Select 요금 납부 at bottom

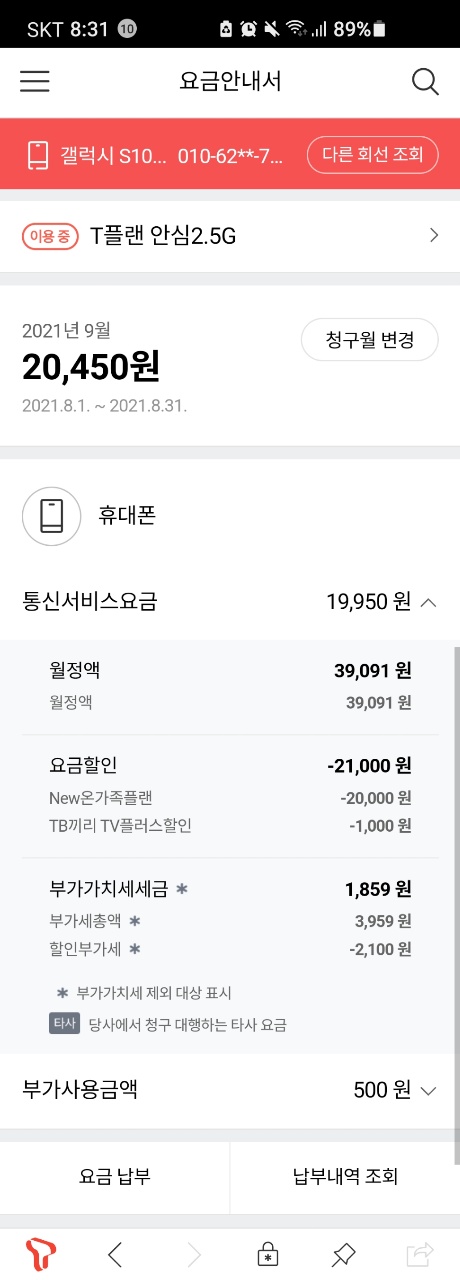[x=115, y=1176]
